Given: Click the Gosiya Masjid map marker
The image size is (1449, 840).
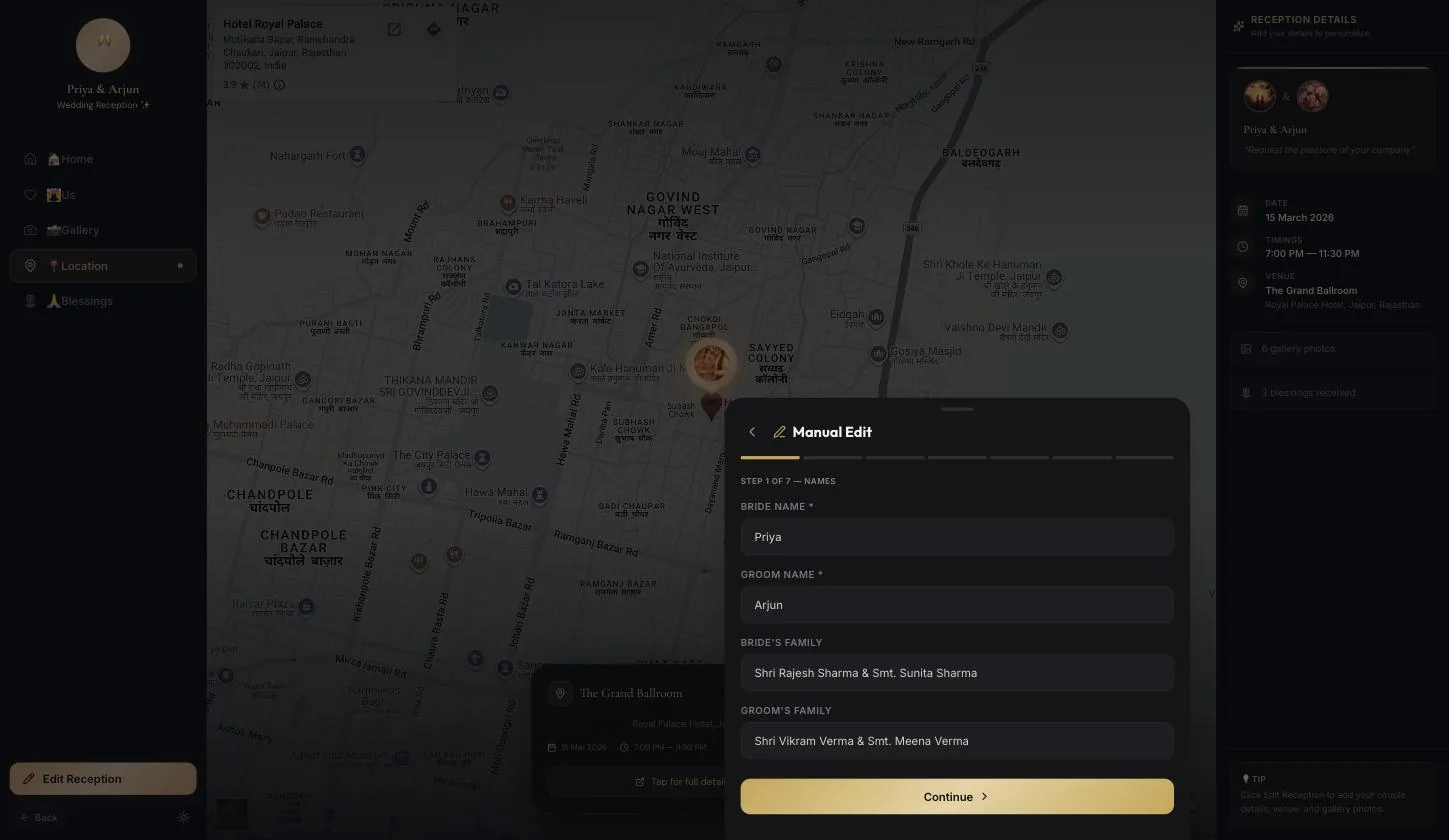Looking at the screenshot, I should [x=877, y=353].
